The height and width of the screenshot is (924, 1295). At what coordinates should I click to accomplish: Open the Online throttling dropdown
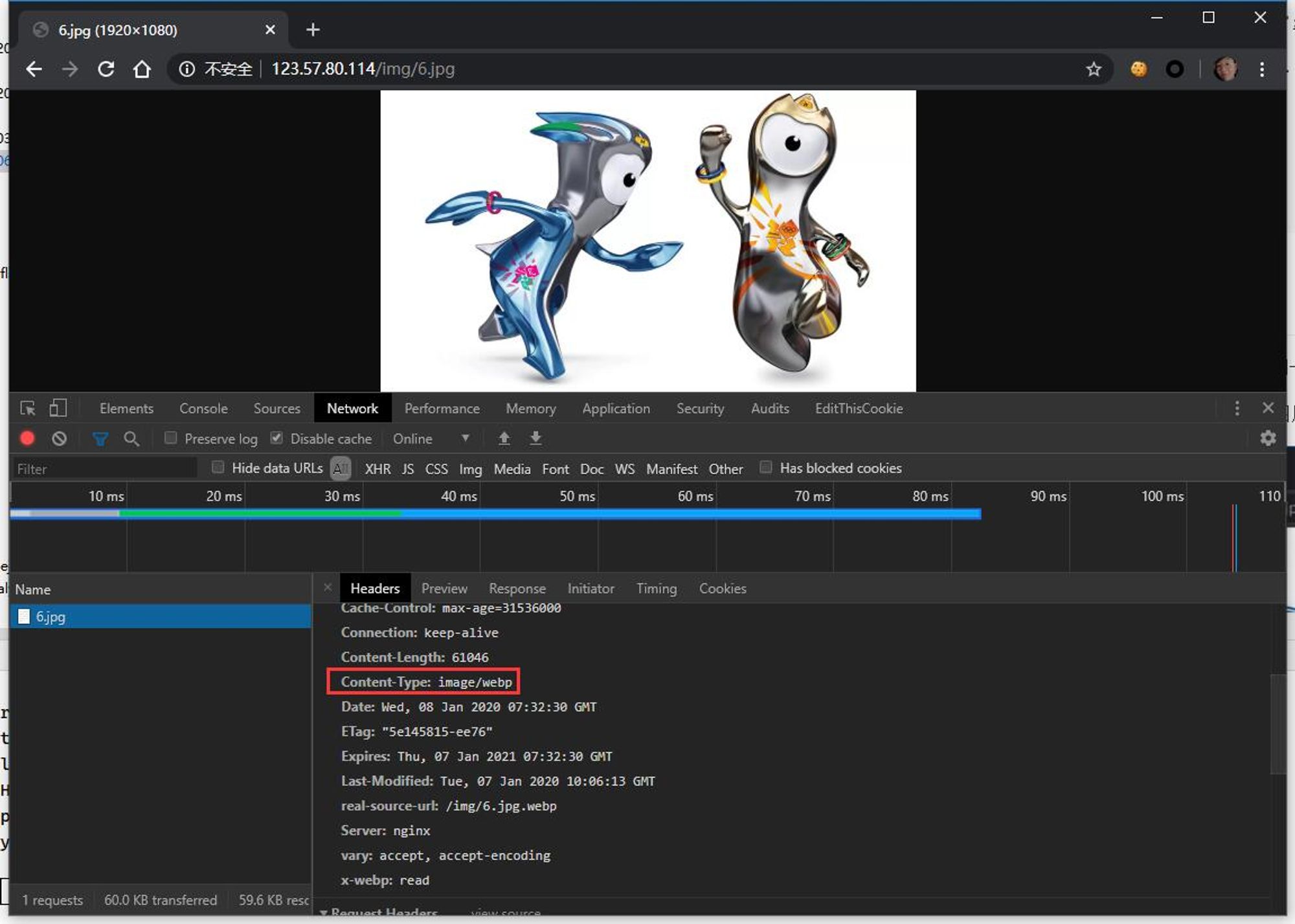pos(431,438)
